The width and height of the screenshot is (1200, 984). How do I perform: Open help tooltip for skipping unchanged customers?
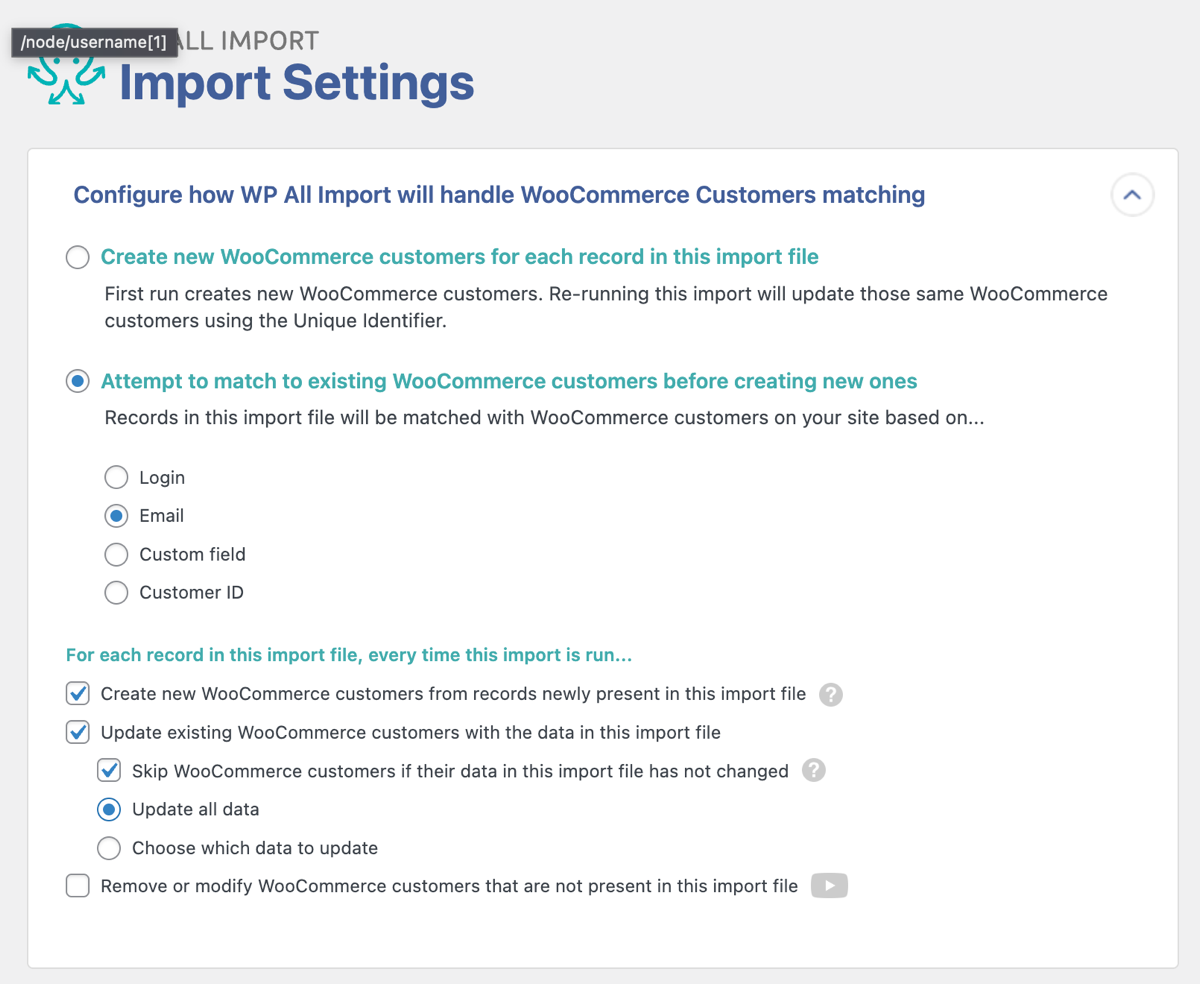pyautogui.click(x=814, y=771)
